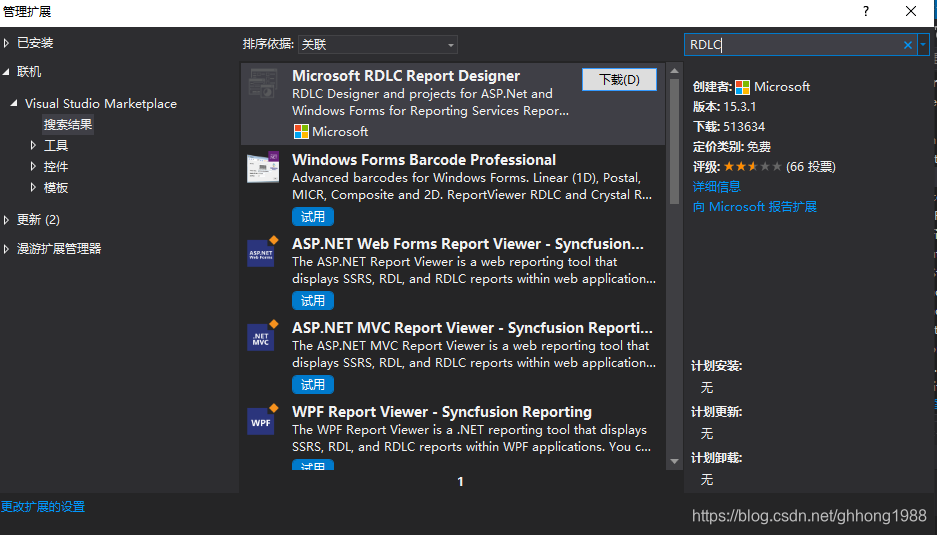Click the results scrollbar up arrow
This screenshot has height=535, width=937.
coord(675,71)
